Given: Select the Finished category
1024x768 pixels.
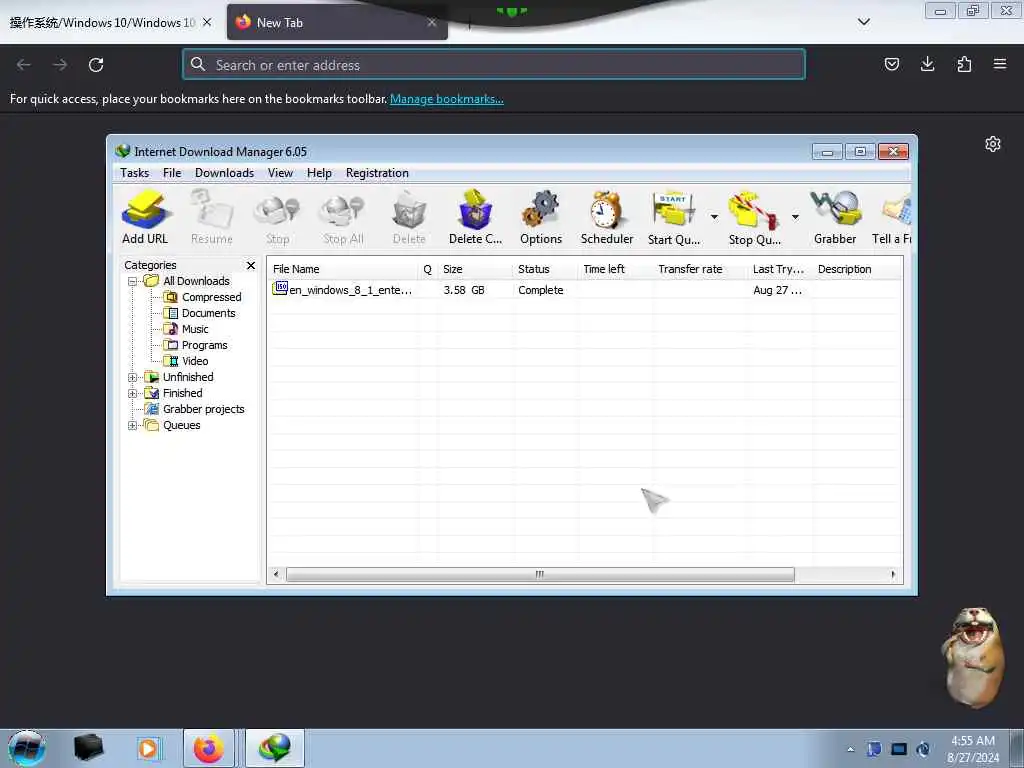Looking at the screenshot, I should (182, 393).
